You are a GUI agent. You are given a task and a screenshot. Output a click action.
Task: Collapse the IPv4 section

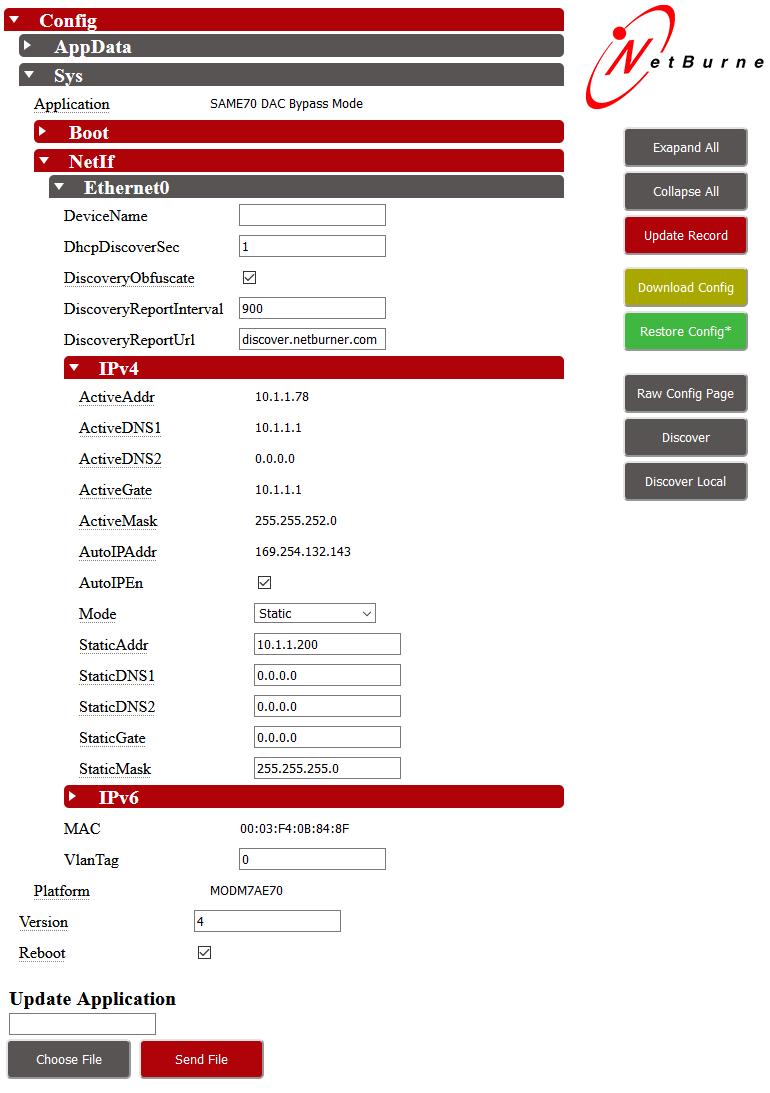pos(314,368)
